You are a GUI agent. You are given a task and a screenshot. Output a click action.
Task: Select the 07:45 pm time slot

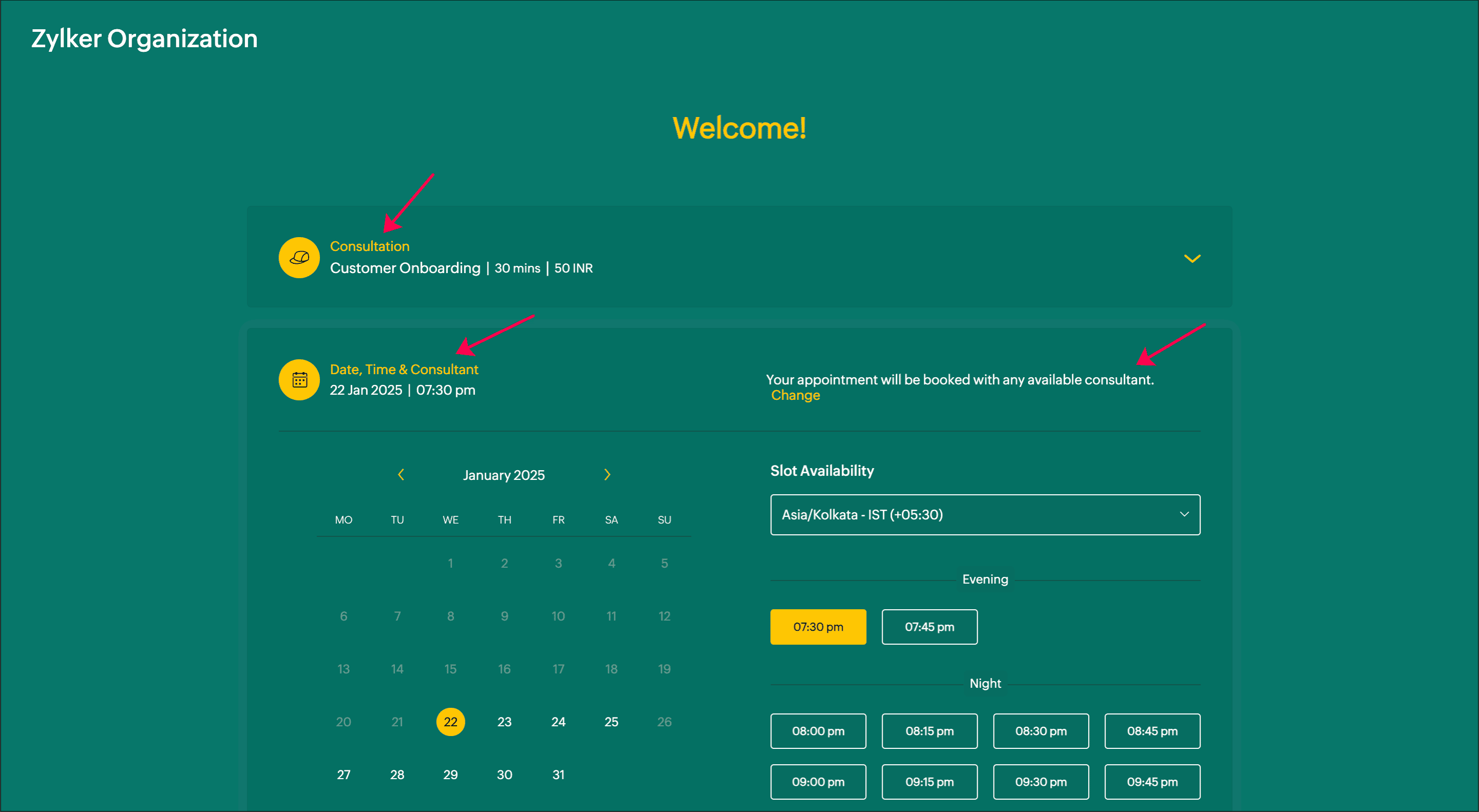coord(929,627)
